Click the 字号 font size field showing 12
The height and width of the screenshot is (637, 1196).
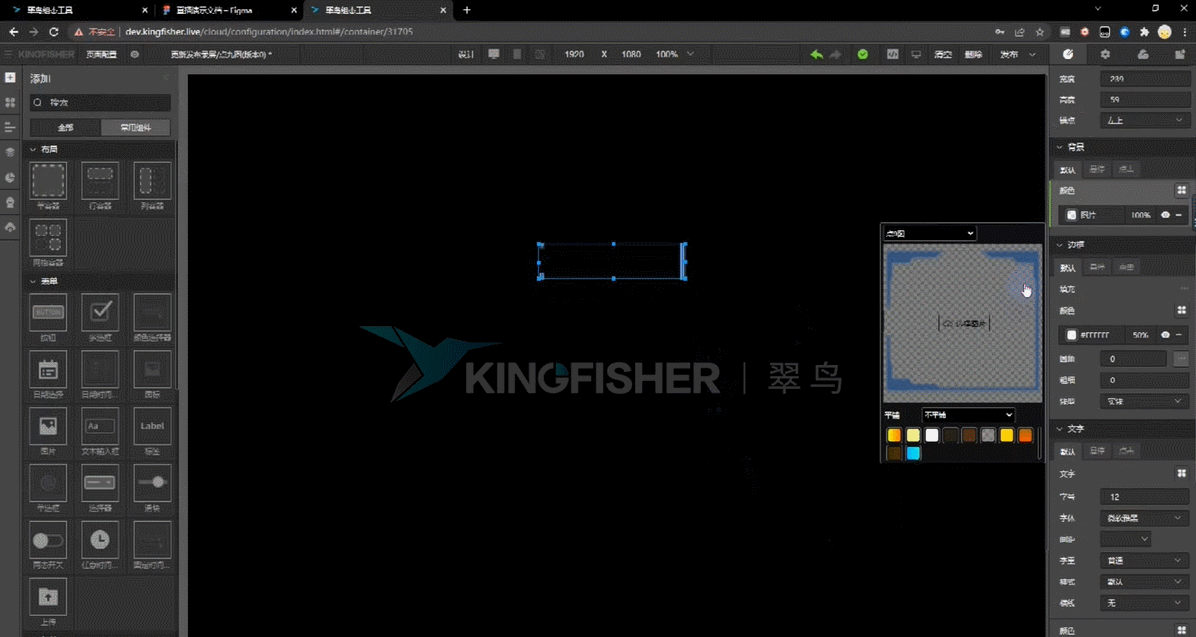1144,497
